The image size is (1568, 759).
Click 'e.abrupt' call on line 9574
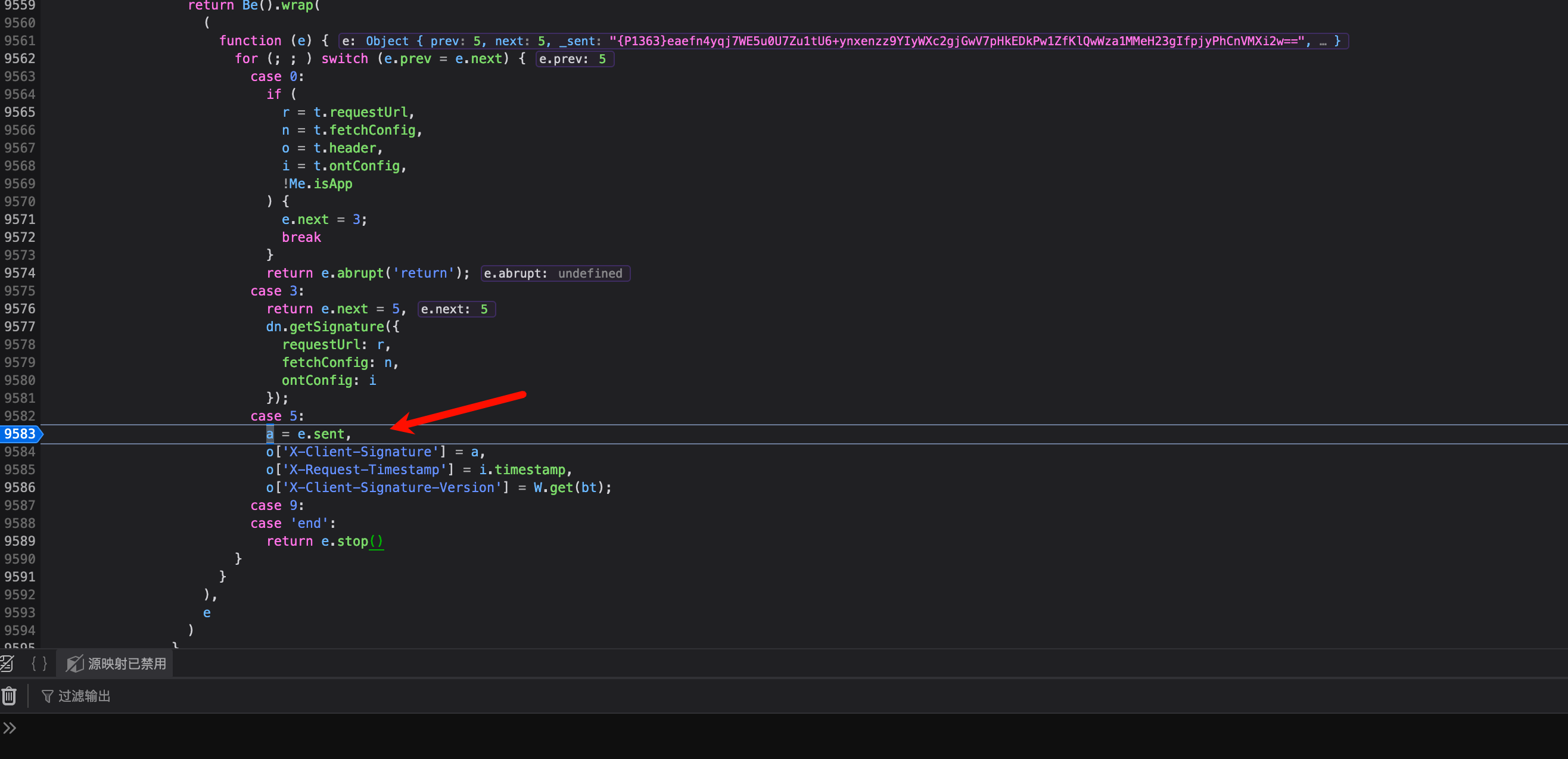coord(353,273)
